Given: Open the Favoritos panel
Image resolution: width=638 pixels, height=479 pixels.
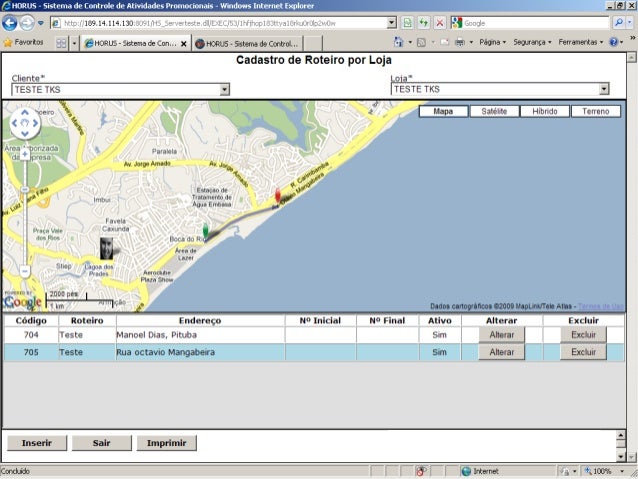Looking at the screenshot, I should click(x=24, y=43).
